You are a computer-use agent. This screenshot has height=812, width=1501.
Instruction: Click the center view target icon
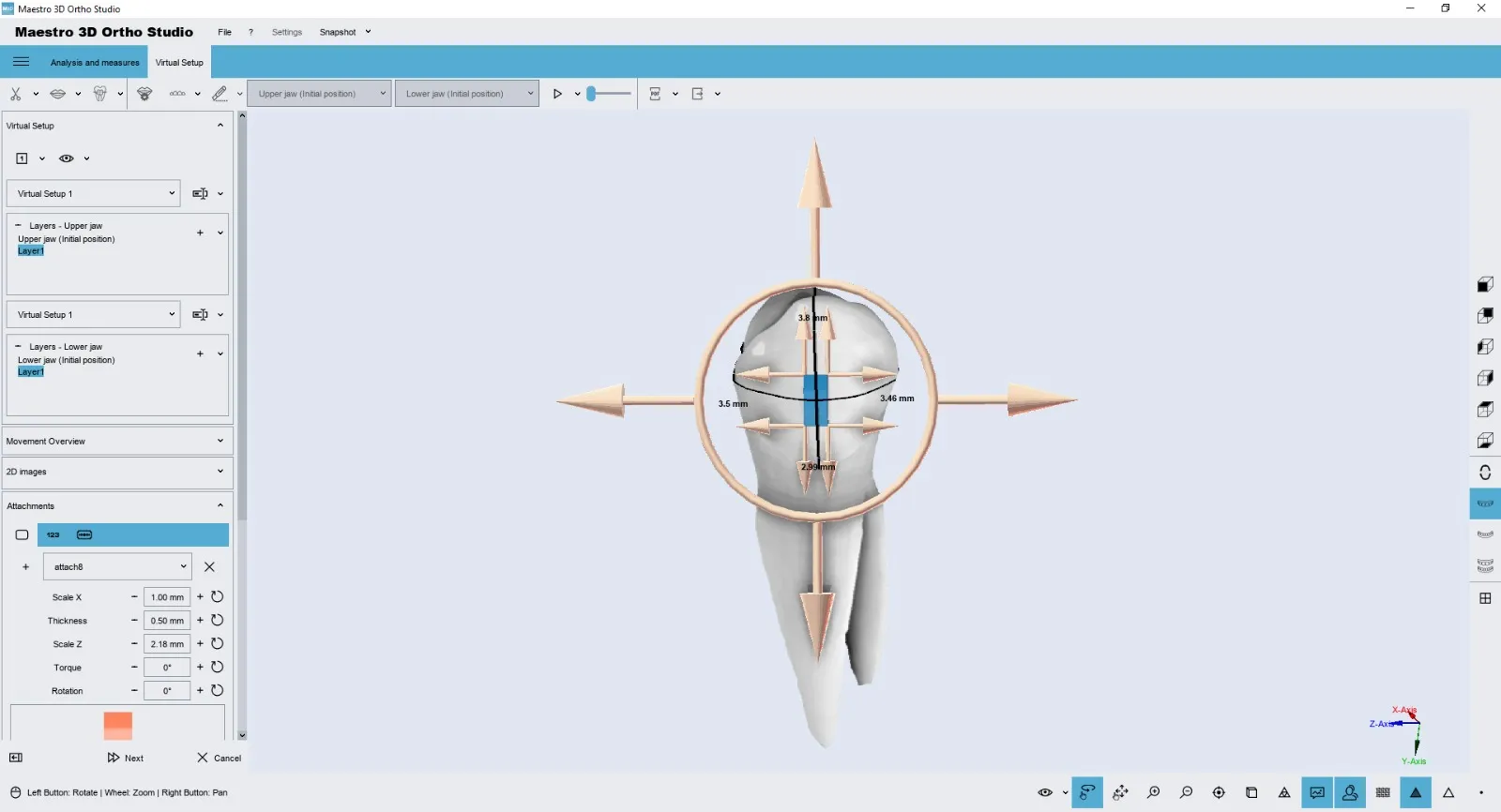click(1219, 793)
